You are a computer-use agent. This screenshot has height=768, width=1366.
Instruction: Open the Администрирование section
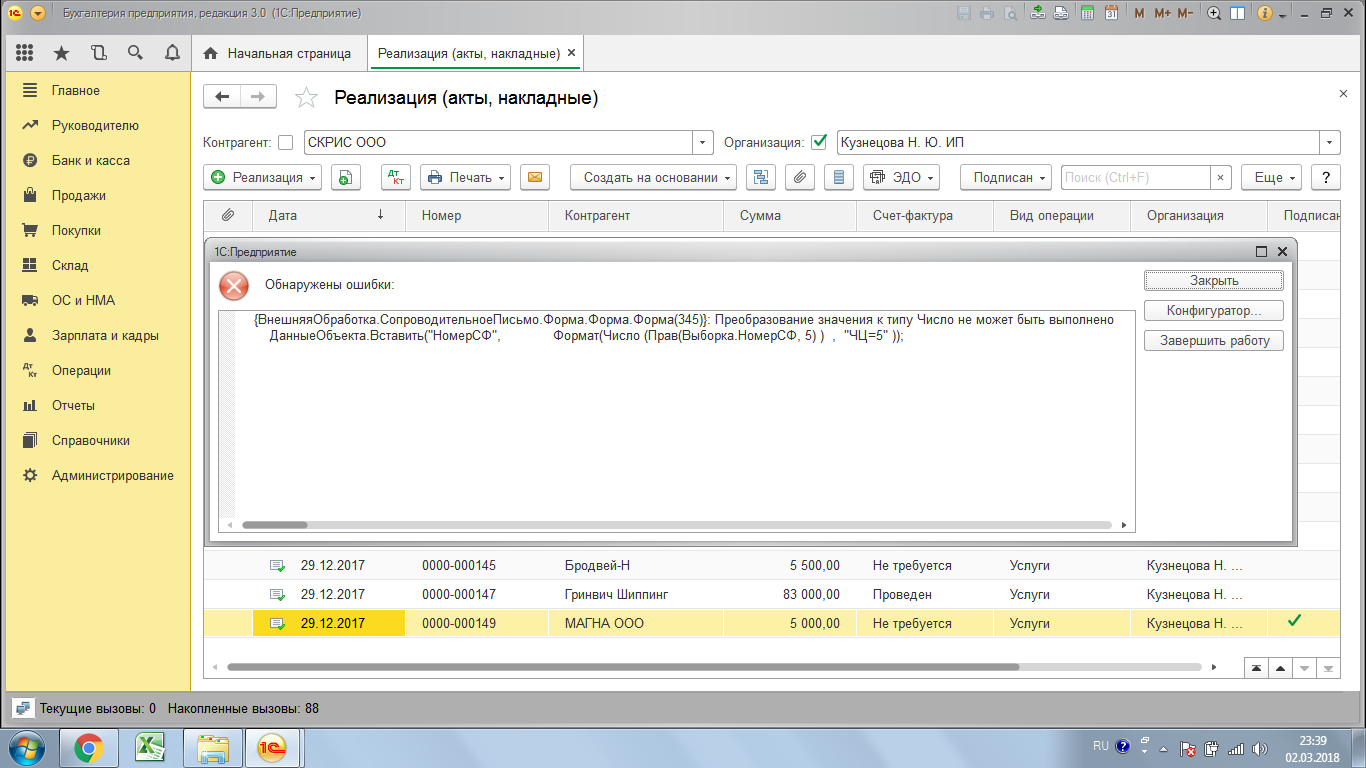click(113, 475)
